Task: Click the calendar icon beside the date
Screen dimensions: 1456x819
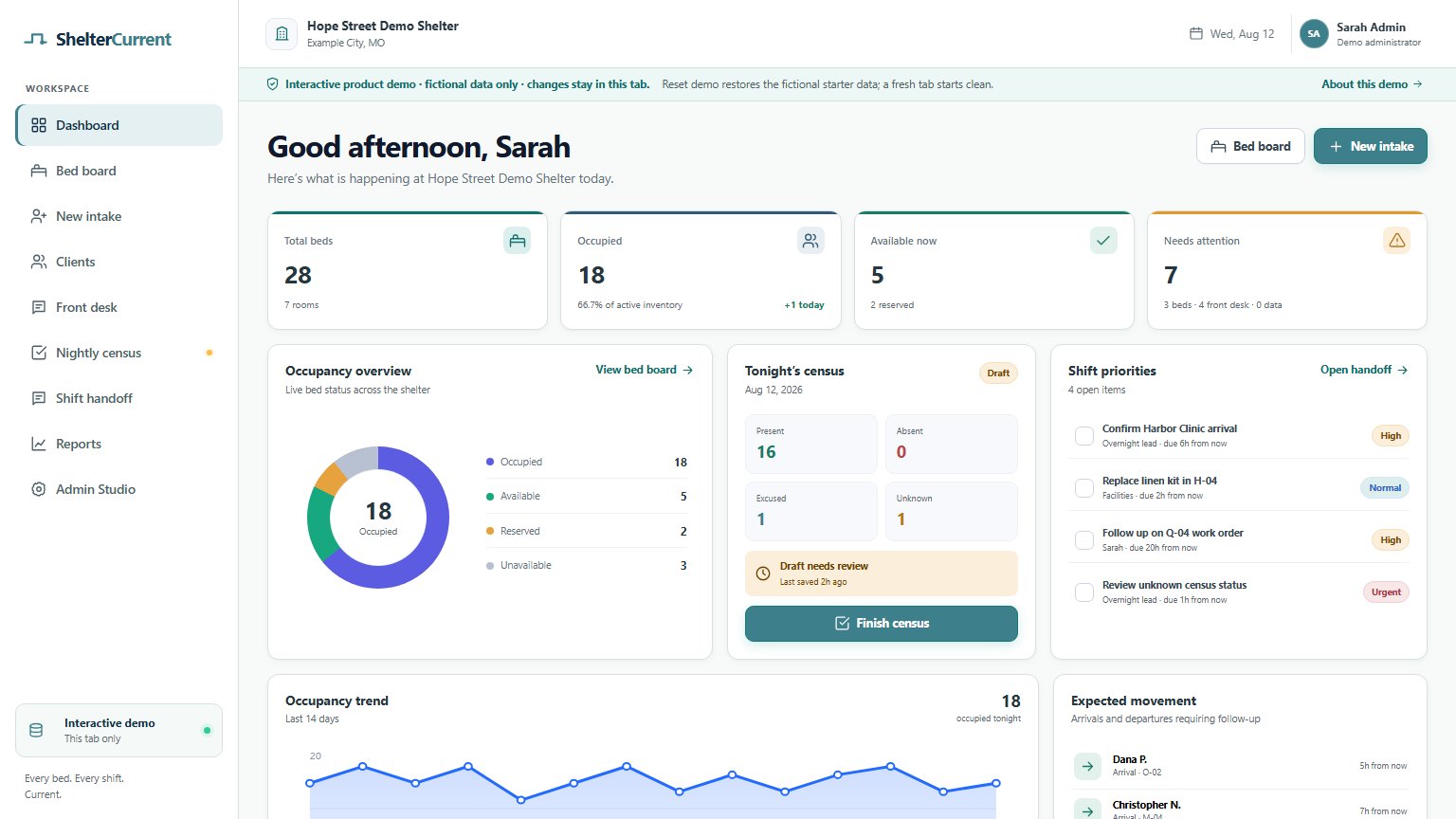Action: click(x=1196, y=33)
